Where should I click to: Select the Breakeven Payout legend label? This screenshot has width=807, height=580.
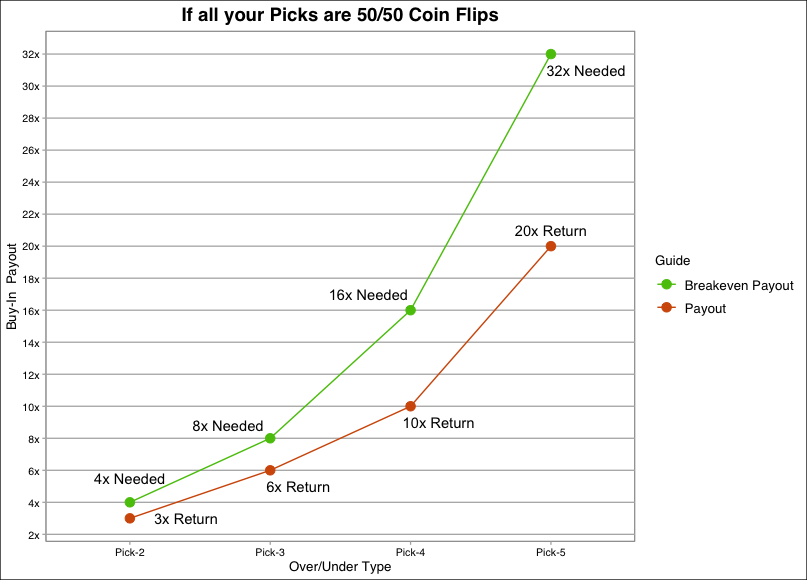click(x=739, y=285)
